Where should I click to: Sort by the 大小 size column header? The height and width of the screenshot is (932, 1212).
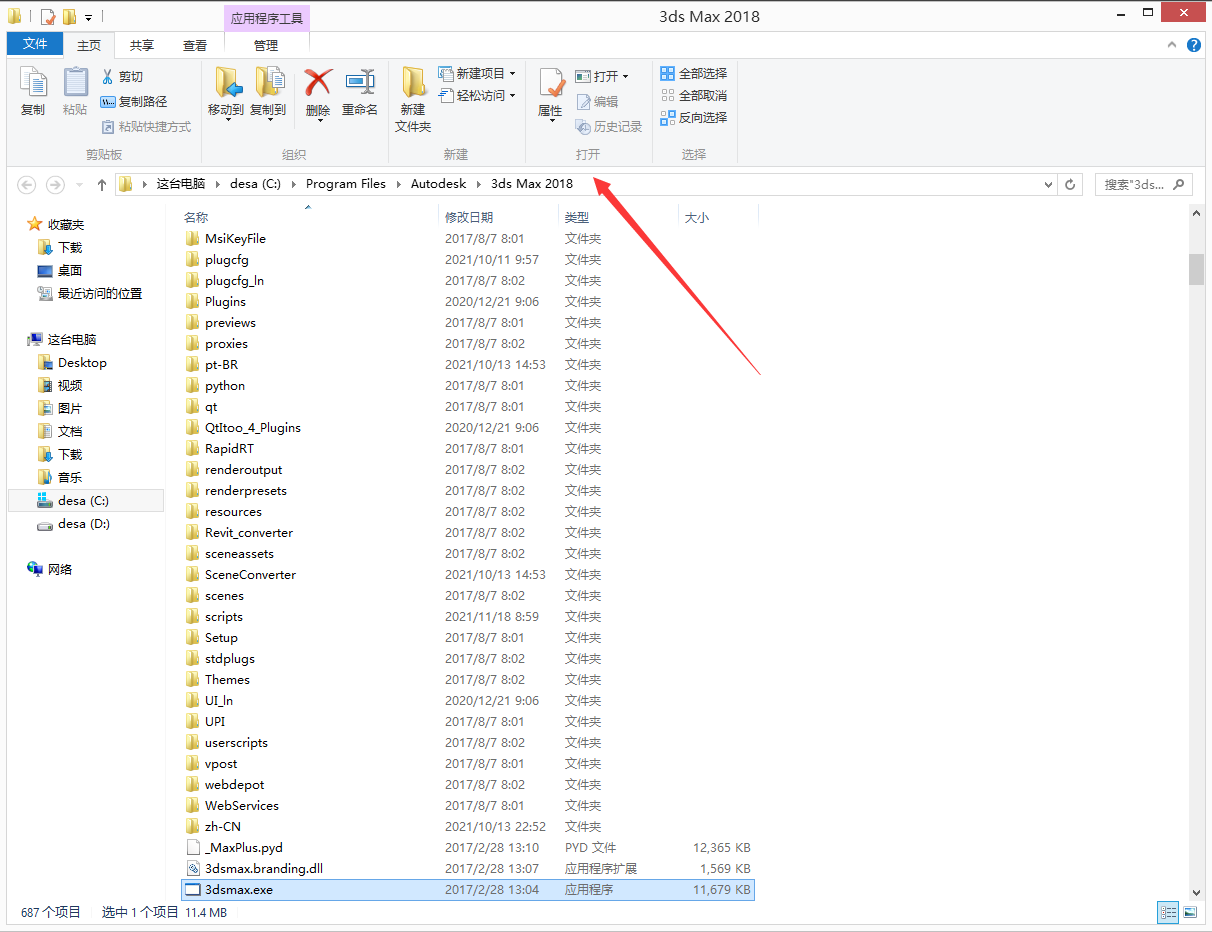[697, 217]
